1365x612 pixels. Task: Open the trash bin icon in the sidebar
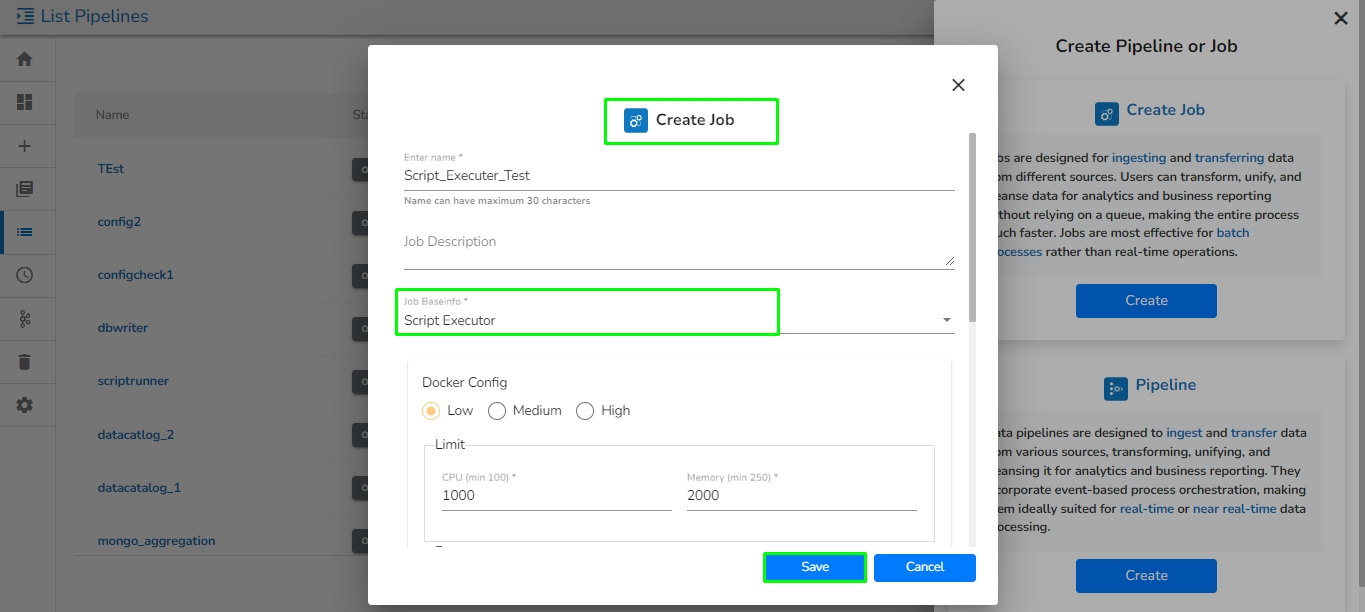coord(25,362)
